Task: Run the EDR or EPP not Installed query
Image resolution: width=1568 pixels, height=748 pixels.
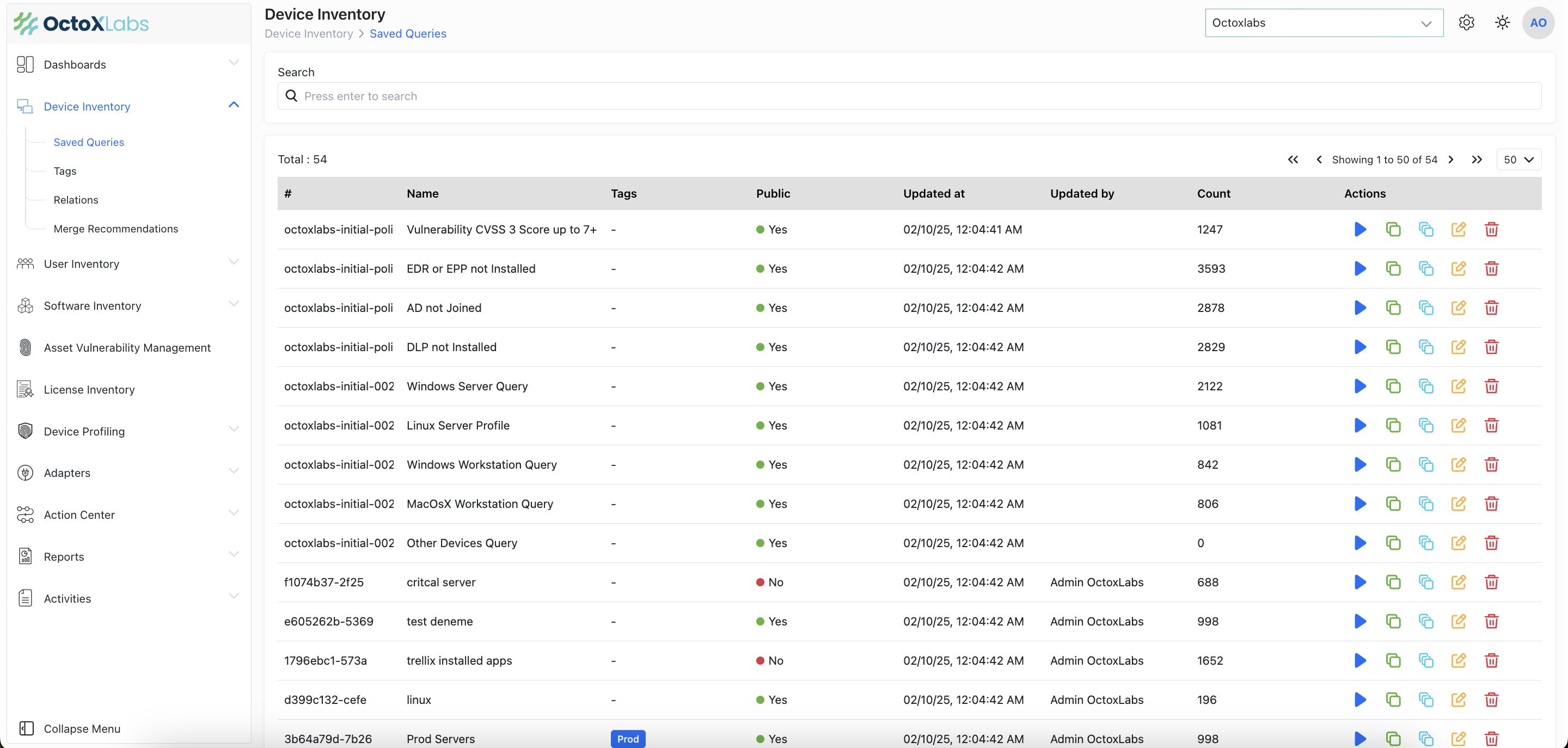Action: click(x=1360, y=268)
